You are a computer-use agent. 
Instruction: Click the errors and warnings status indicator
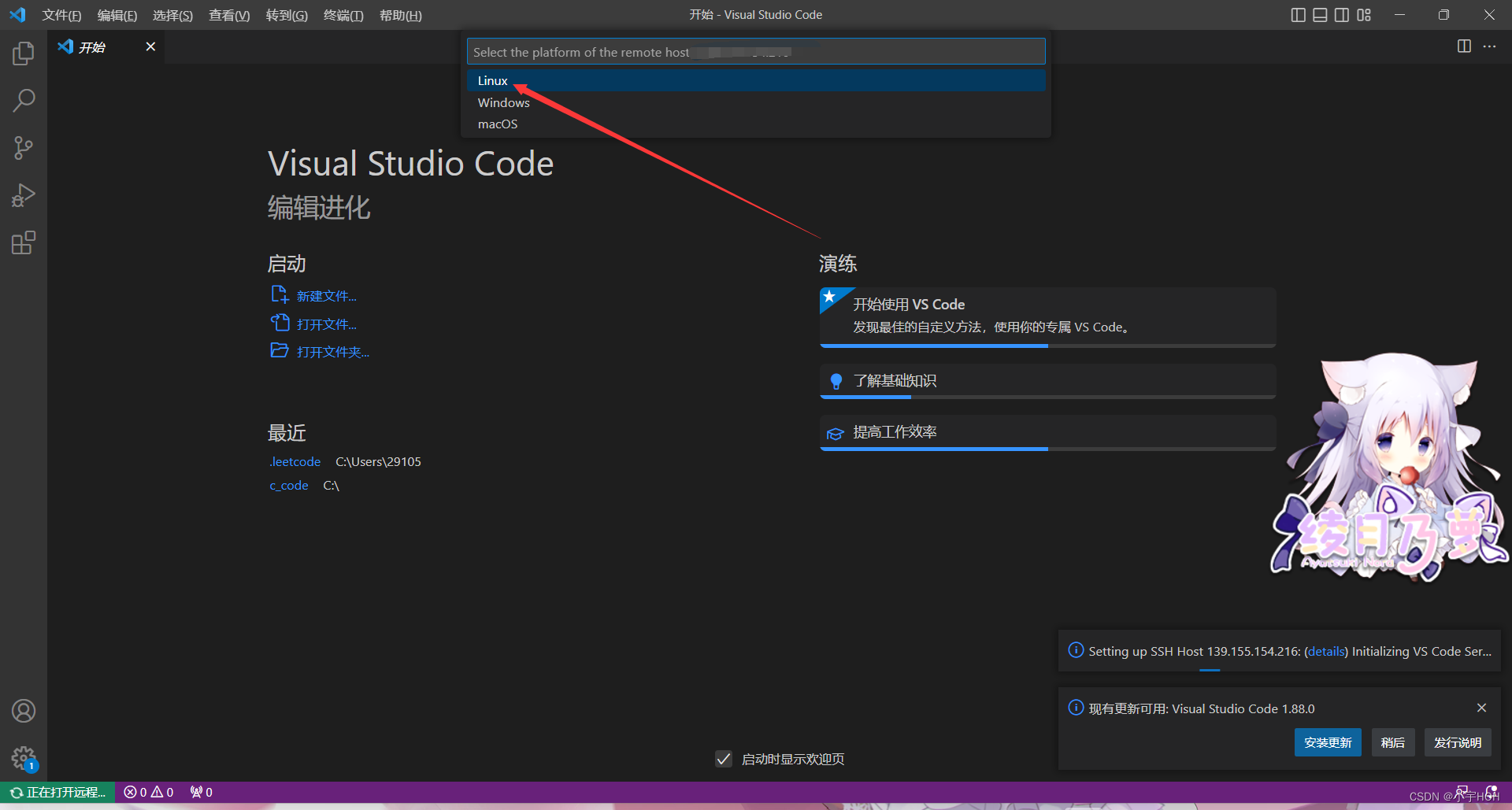149,792
